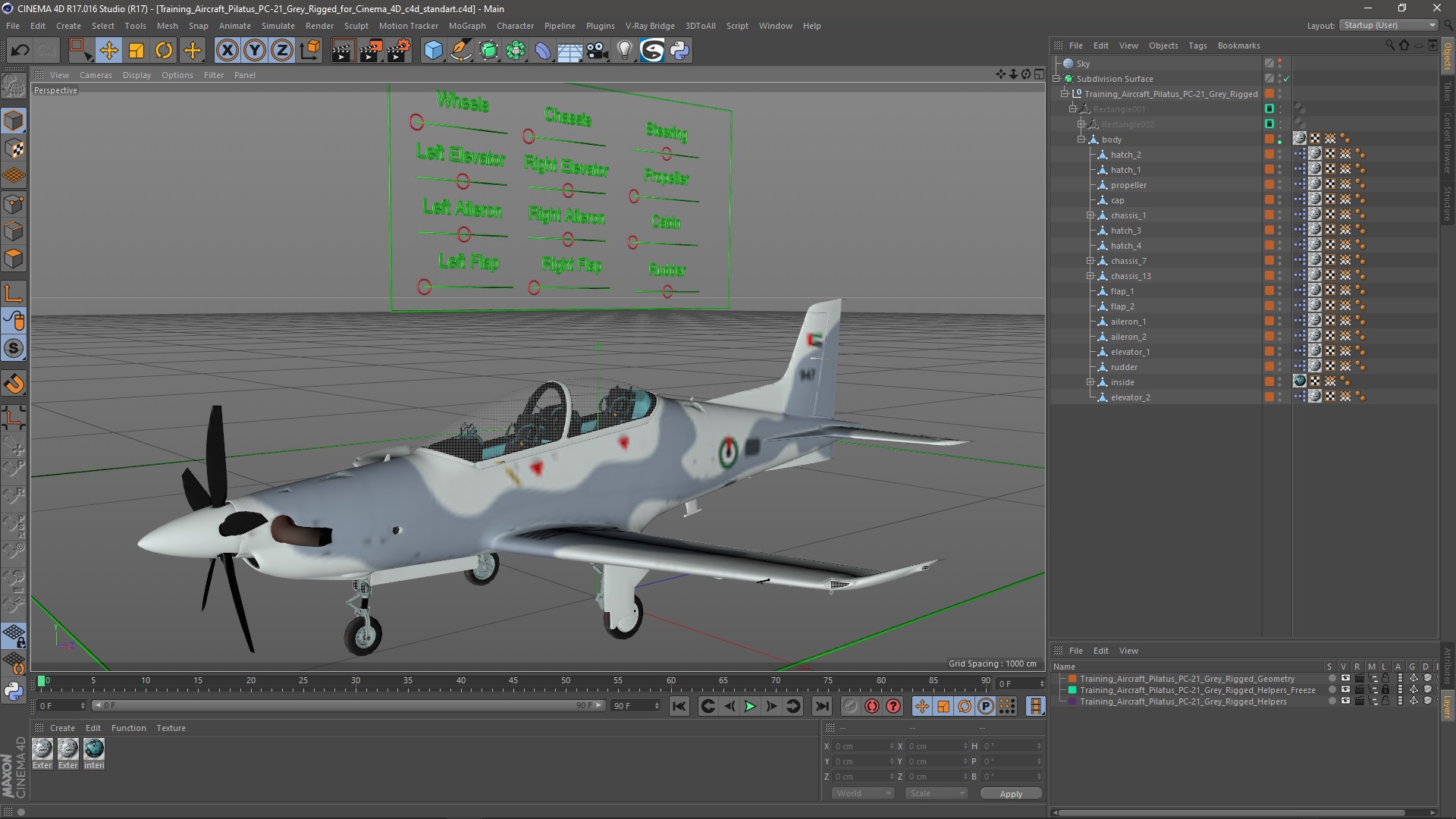
Task: Toggle Subdivision Surface enable checkmark
Action: click(x=1286, y=79)
